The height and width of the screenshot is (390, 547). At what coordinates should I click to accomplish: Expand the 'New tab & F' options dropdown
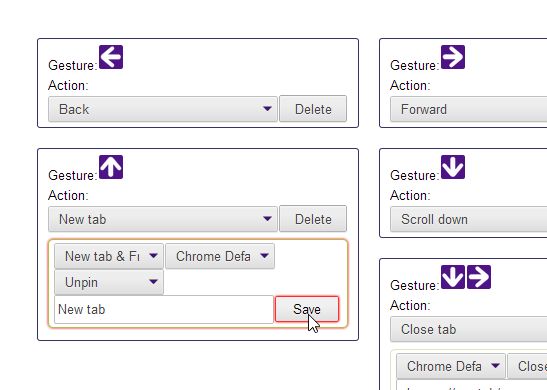109,256
